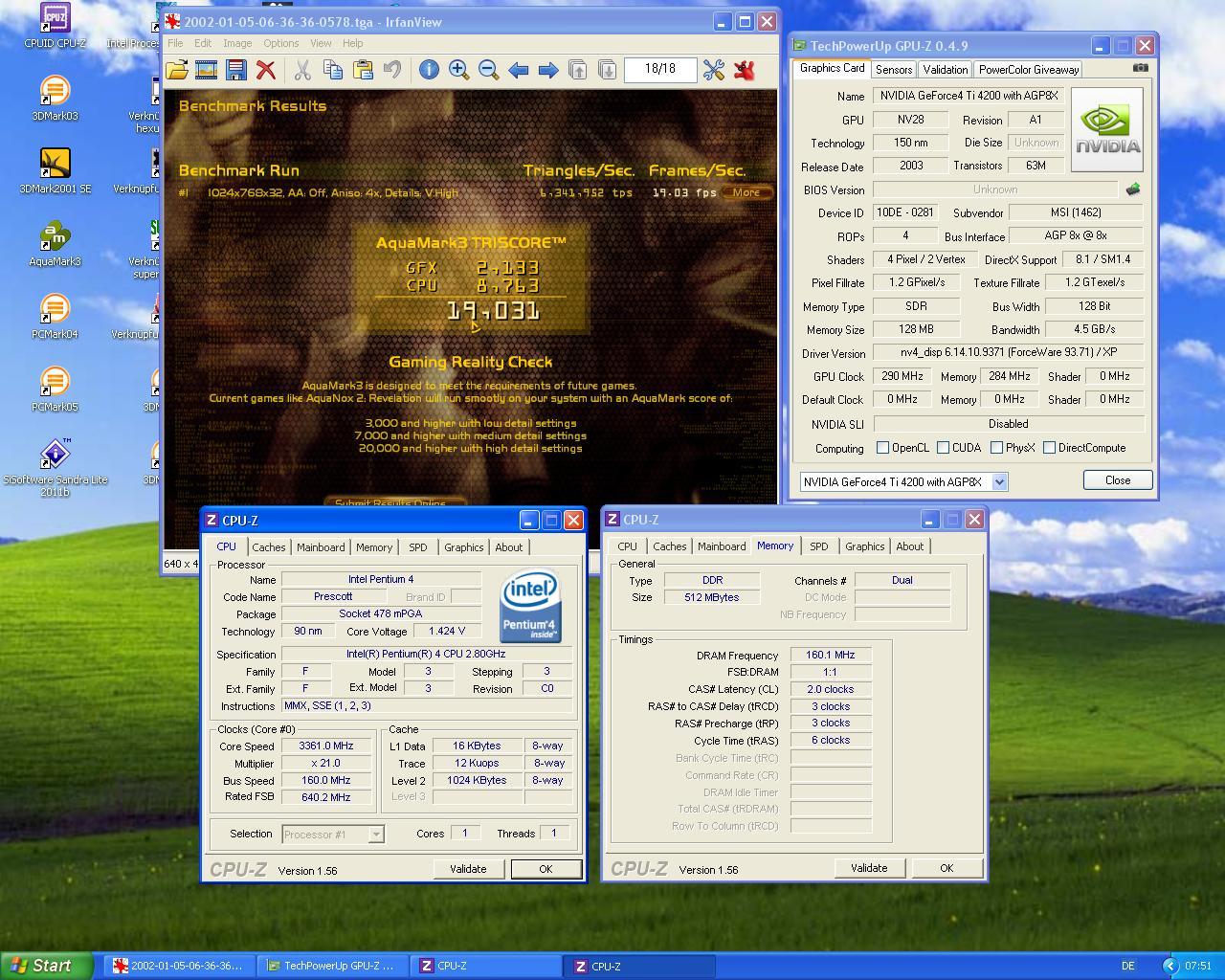
Task: Switch to Graphics tab in right CPU-Z window
Action: [x=865, y=546]
